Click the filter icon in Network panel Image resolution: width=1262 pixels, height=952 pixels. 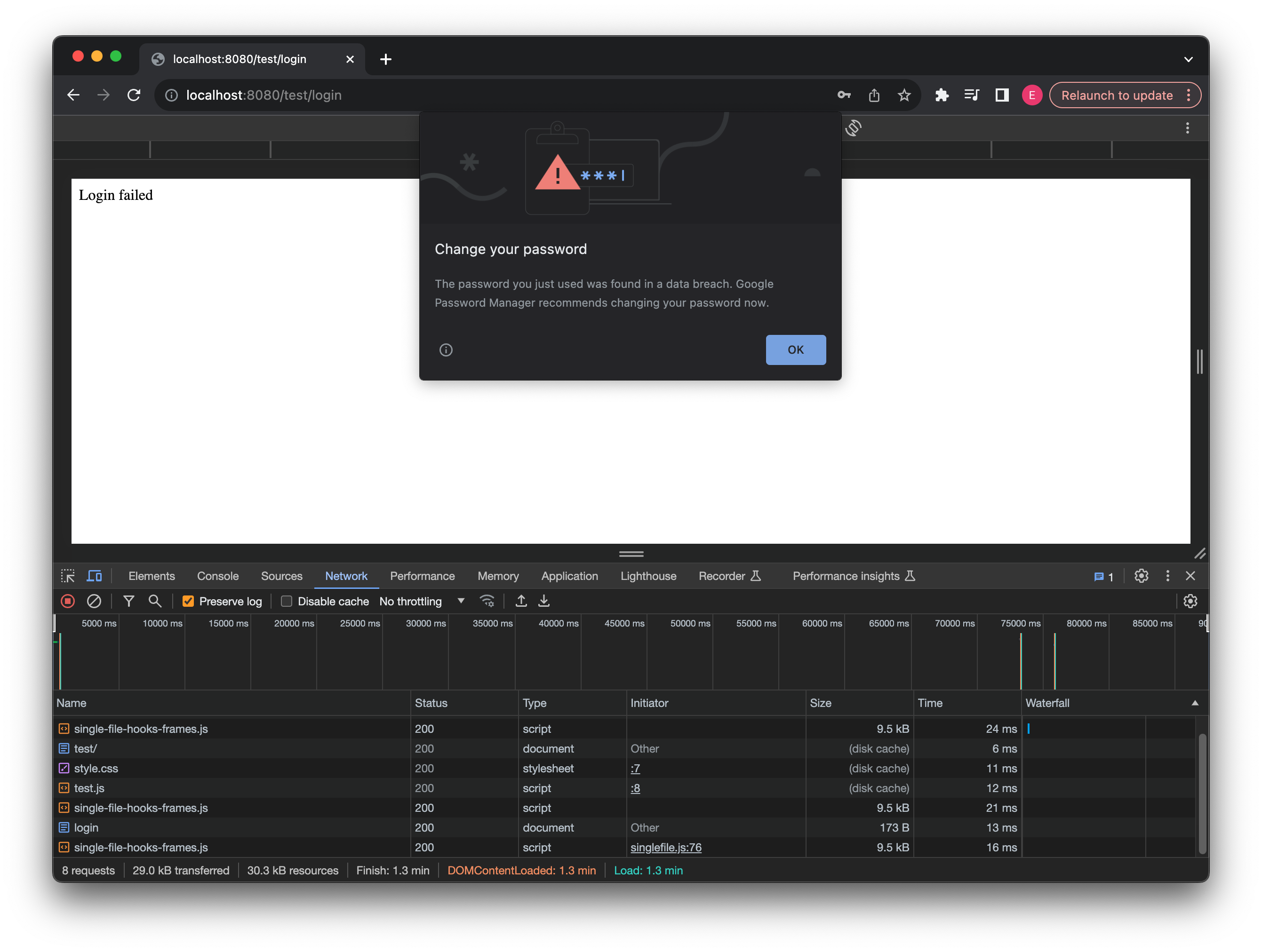click(x=127, y=601)
